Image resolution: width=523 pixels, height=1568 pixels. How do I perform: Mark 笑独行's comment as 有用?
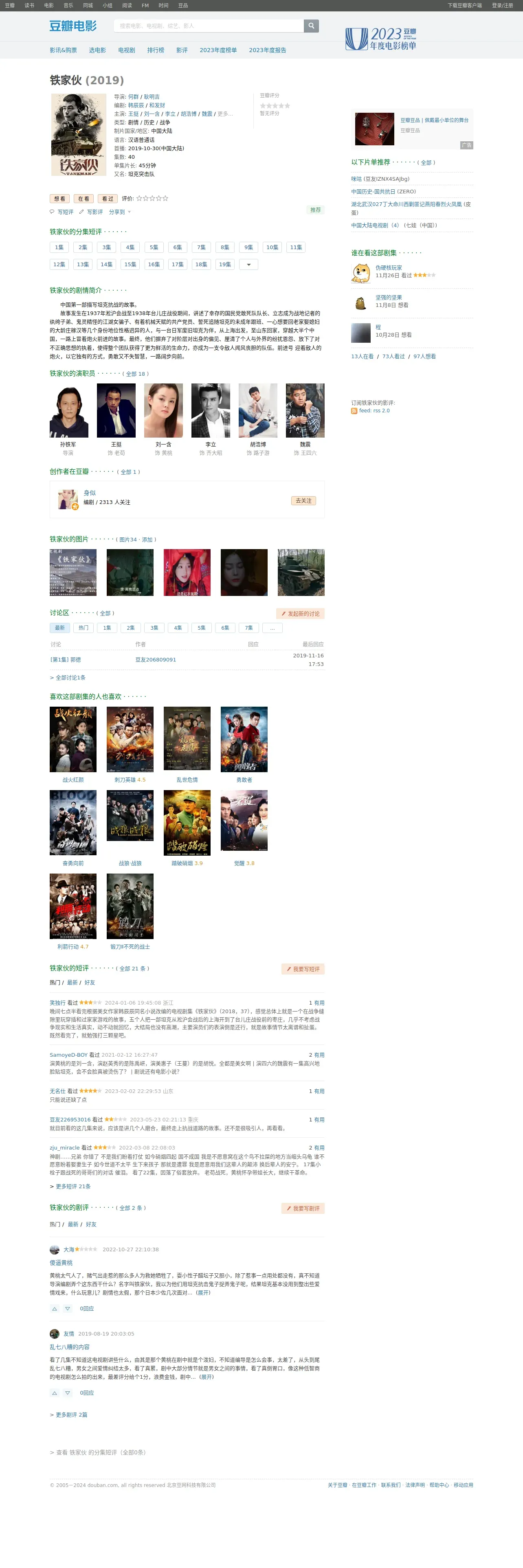(x=319, y=1003)
